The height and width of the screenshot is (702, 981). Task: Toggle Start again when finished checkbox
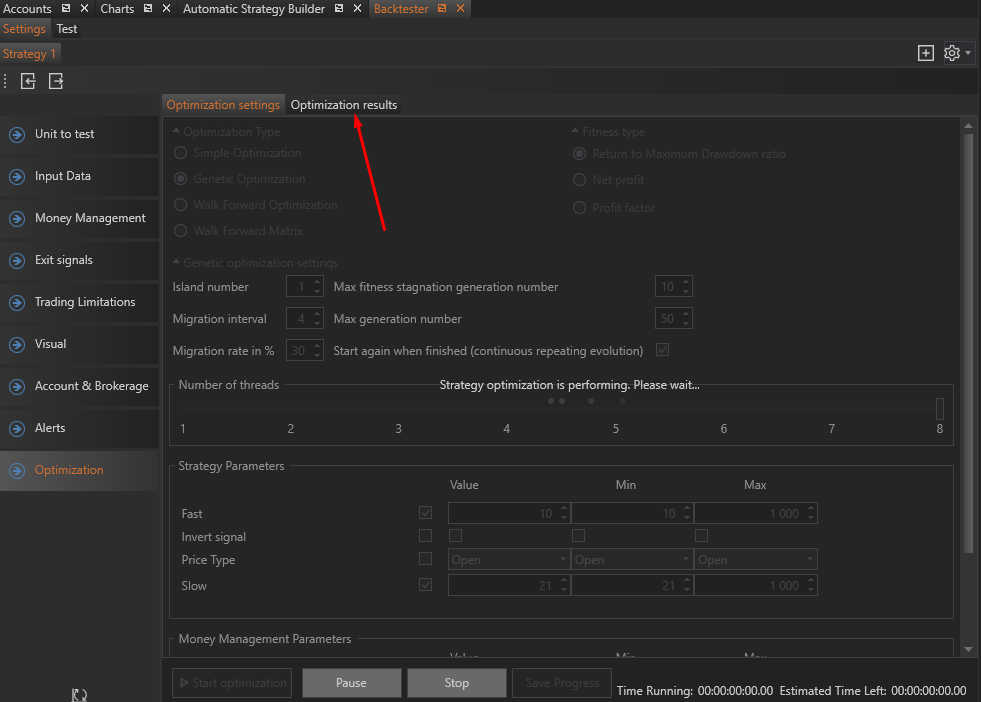tap(662, 351)
